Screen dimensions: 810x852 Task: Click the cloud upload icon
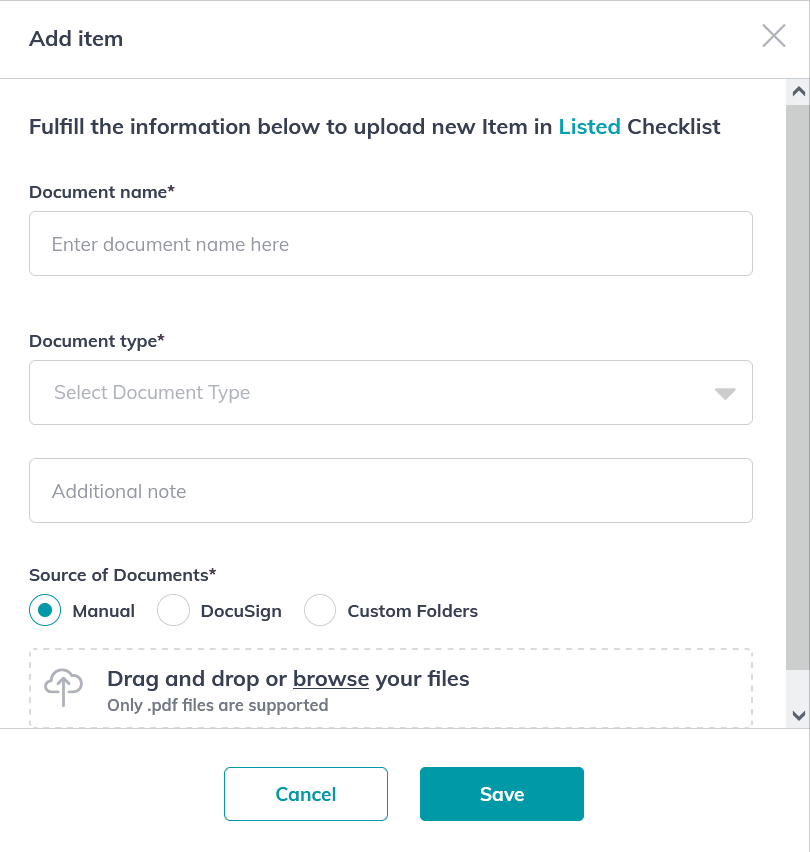pos(64,687)
